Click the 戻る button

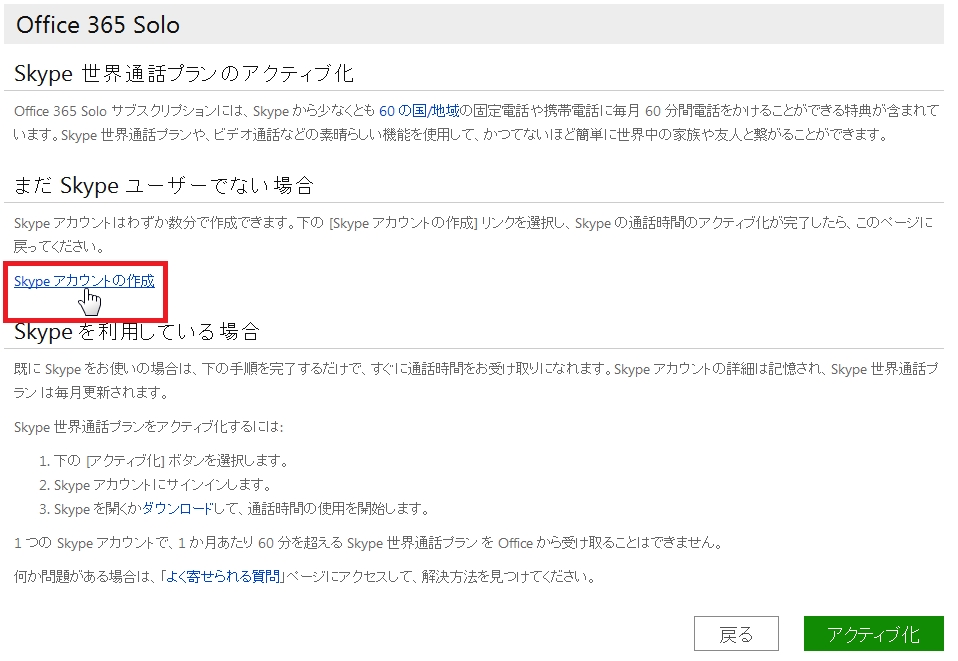[736, 634]
